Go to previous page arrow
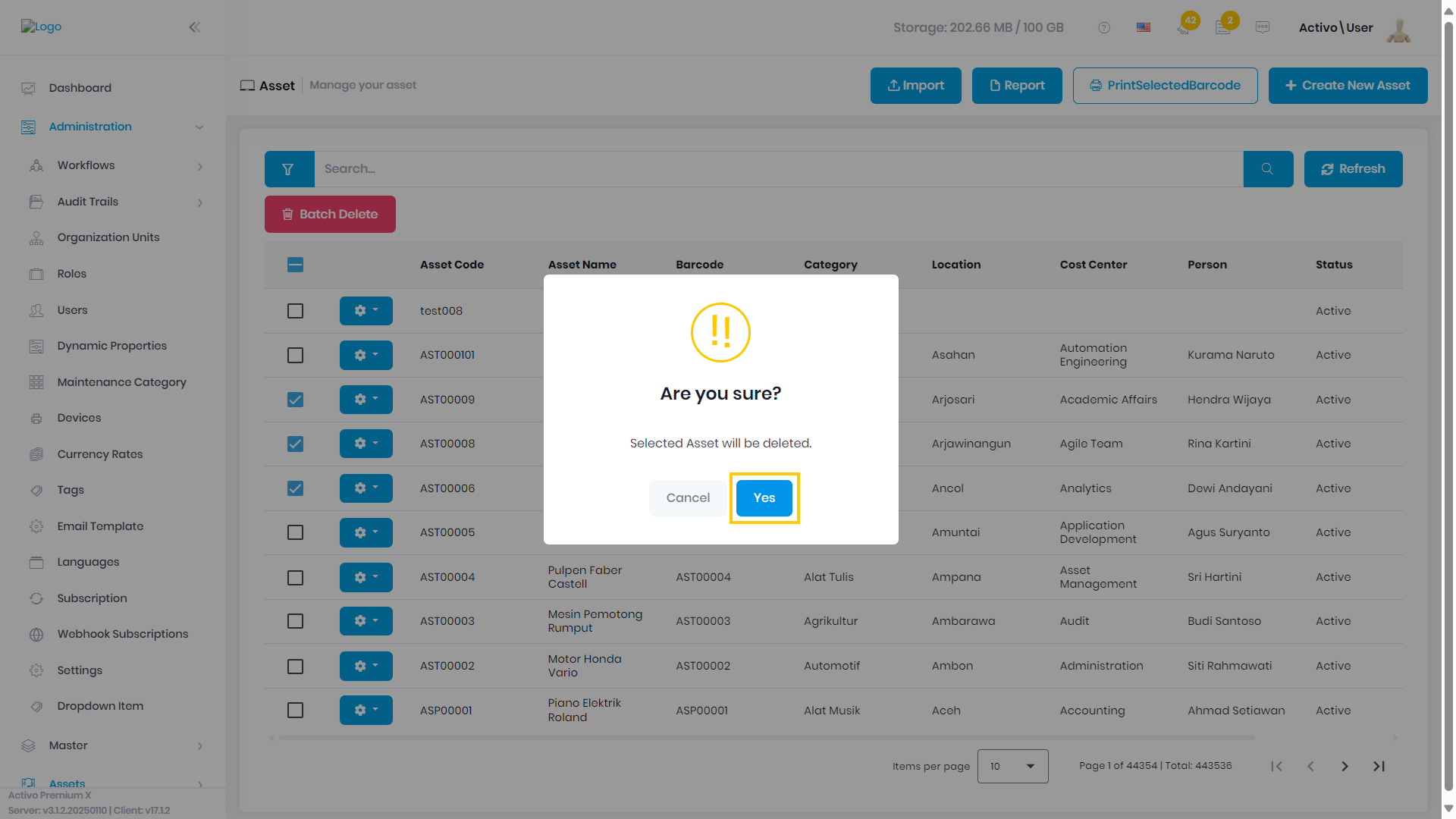The height and width of the screenshot is (819, 1456). 1310,767
